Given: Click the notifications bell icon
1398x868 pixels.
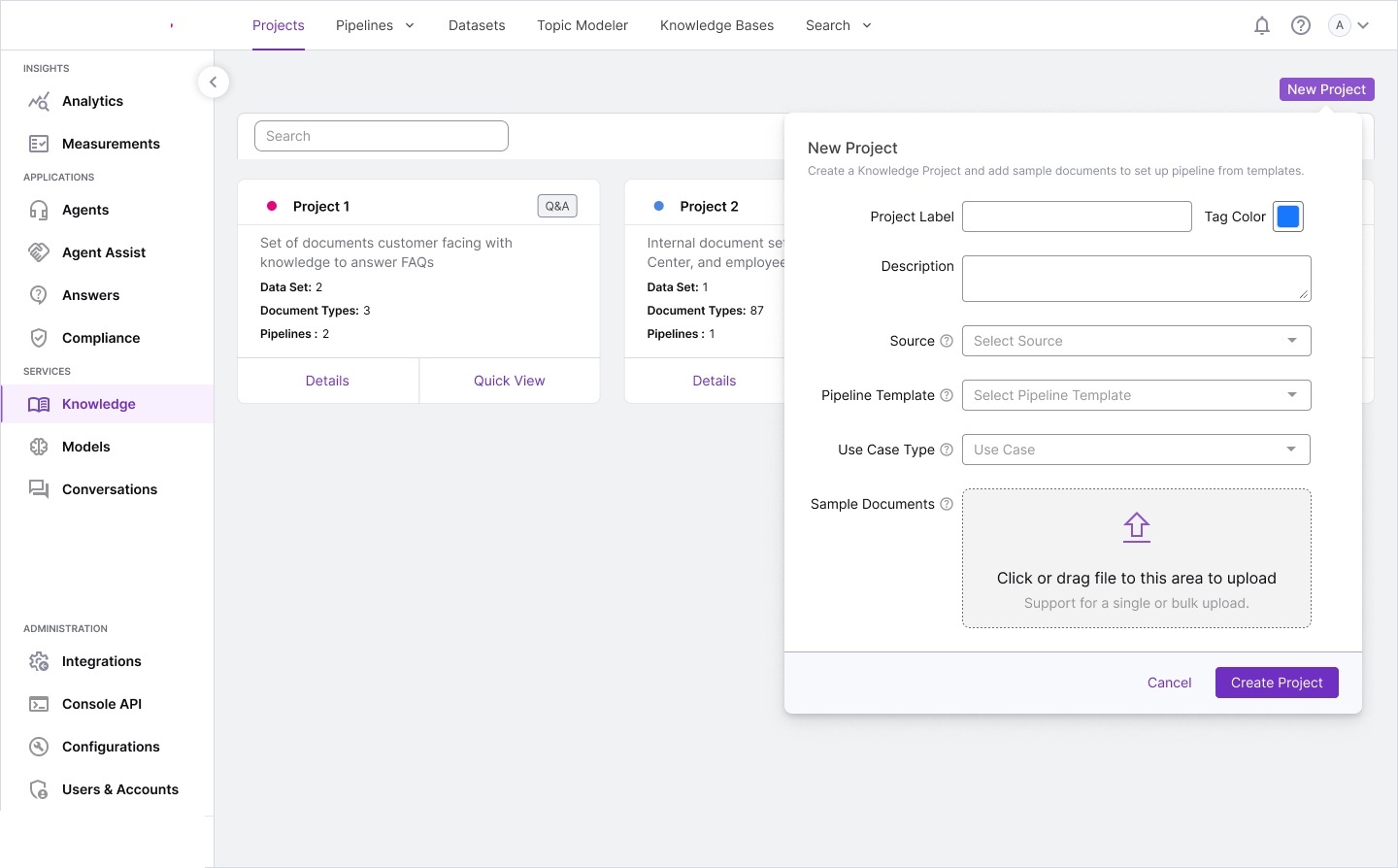Looking at the screenshot, I should [1262, 26].
